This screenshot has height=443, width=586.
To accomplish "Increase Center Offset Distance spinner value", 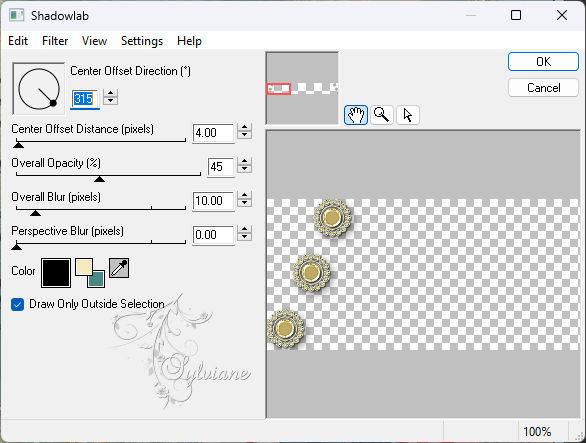I will coord(244,127).
